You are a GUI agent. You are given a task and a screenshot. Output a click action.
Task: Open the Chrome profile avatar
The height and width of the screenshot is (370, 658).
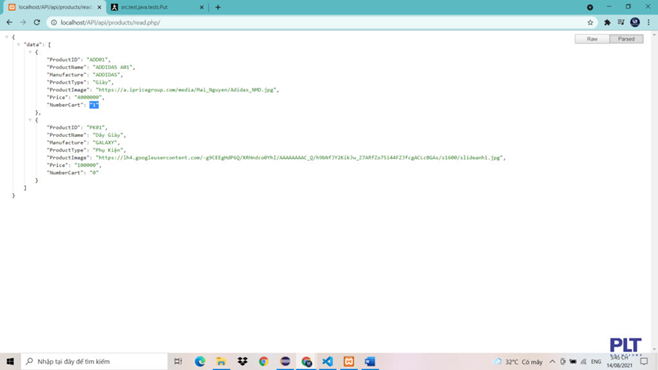635,23
